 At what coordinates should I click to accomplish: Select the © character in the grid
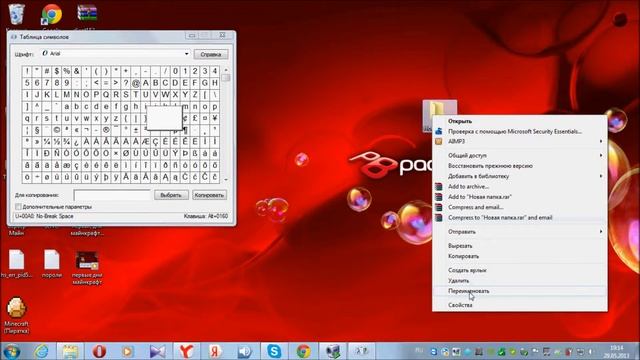pos(57,130)
